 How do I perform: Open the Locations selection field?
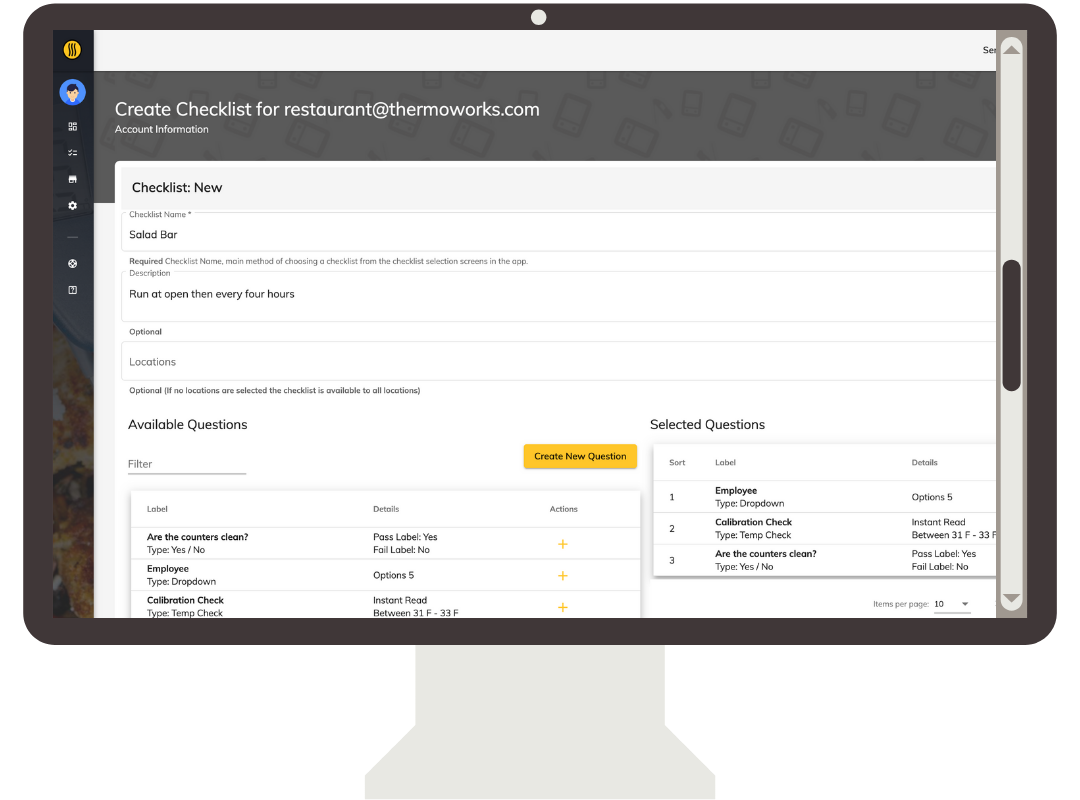[558, 362]
